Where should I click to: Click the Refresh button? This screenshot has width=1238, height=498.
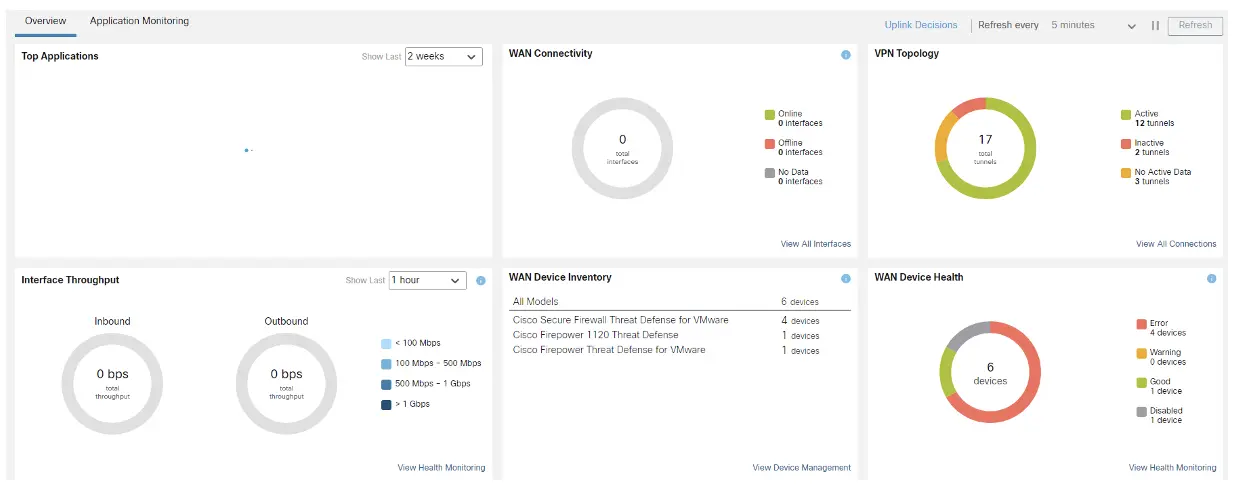click(1195, 26)
